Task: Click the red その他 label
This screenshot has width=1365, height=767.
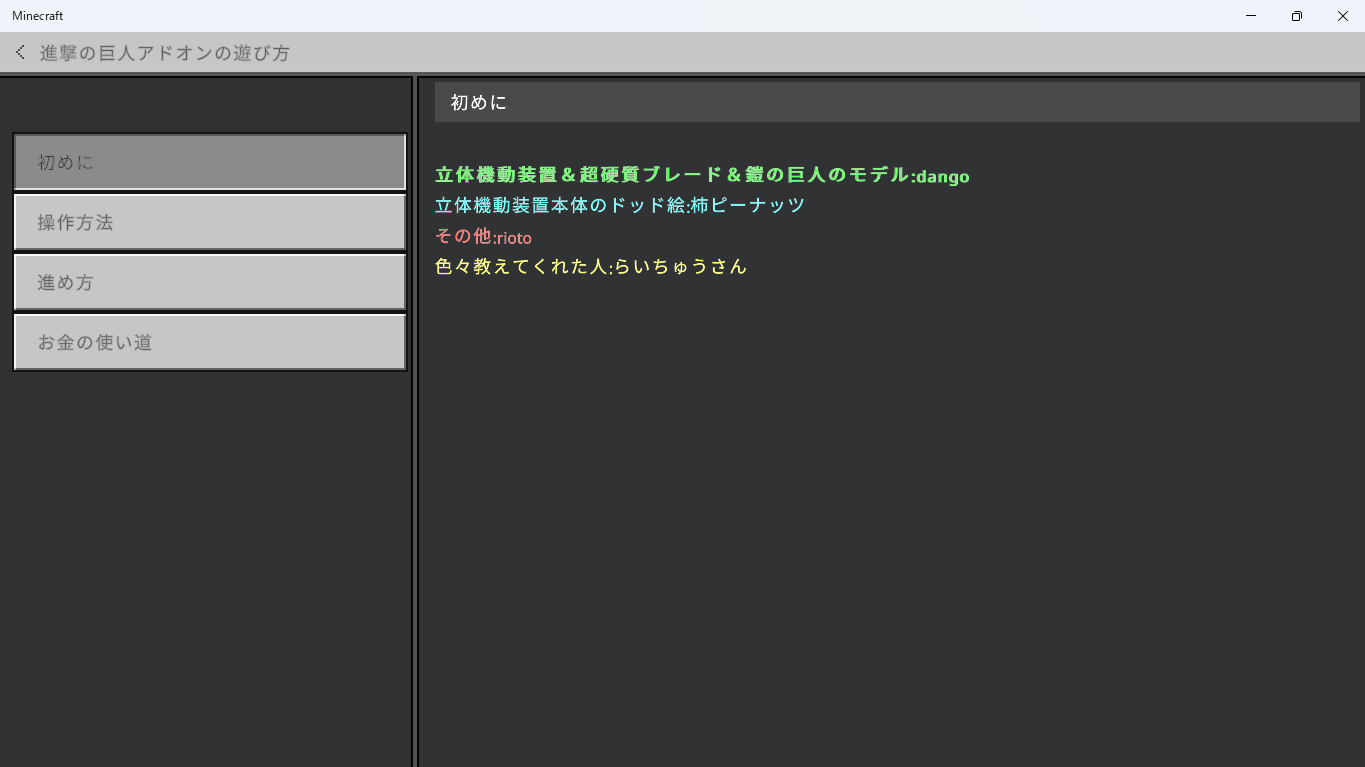Action: 463,237
